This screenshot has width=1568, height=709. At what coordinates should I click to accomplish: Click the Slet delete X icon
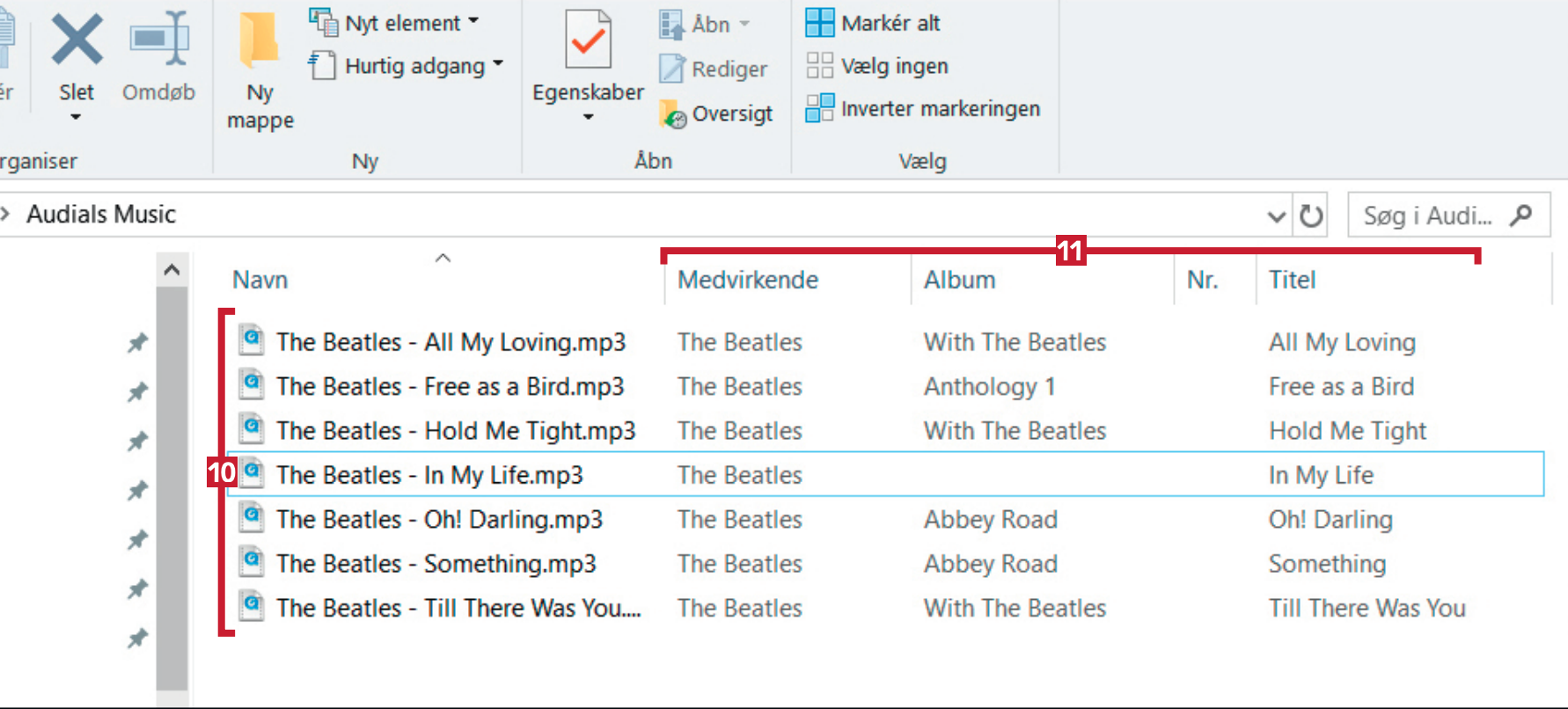(77, 40)
